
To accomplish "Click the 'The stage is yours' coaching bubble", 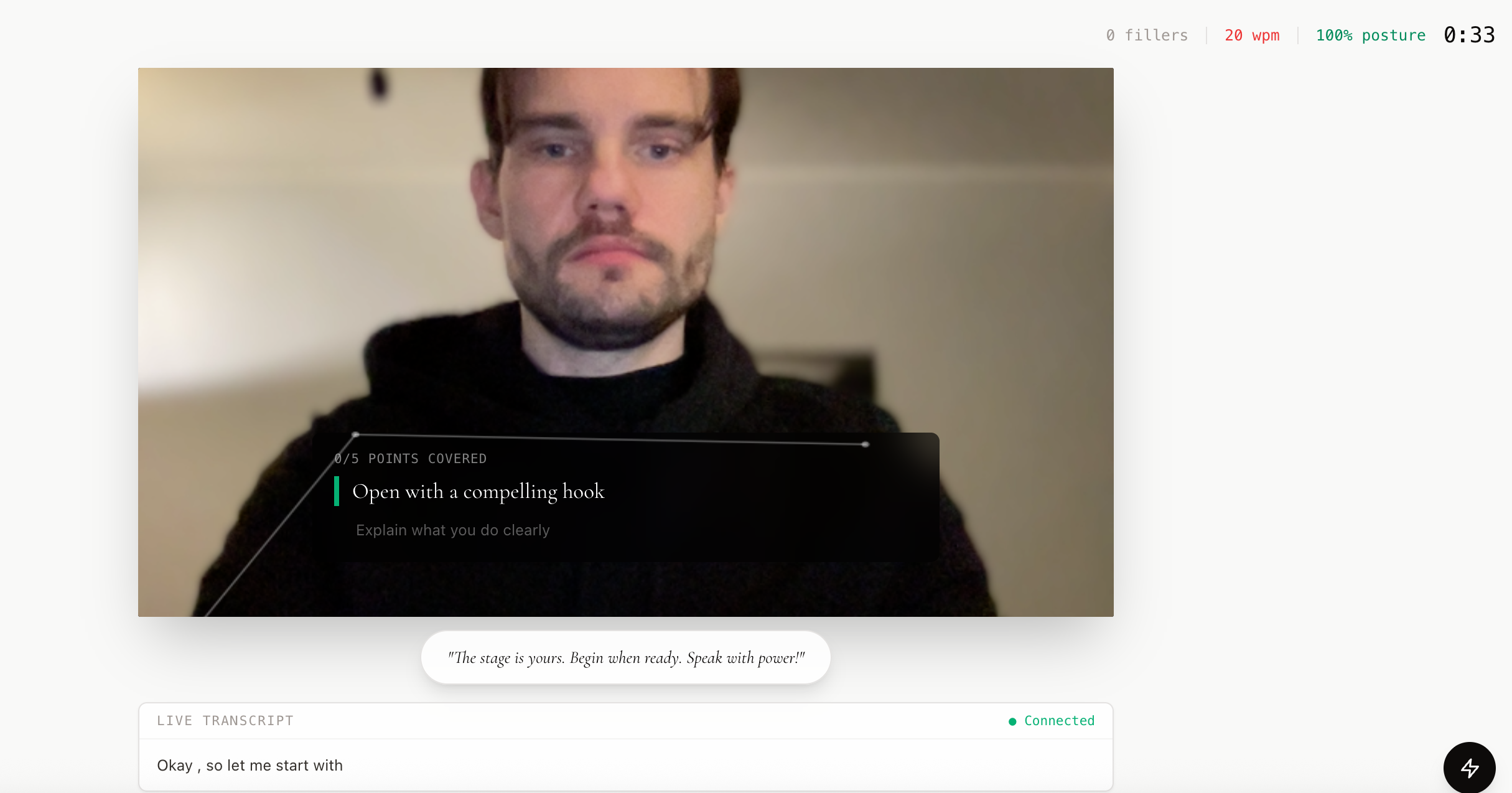I will [626, 657].
